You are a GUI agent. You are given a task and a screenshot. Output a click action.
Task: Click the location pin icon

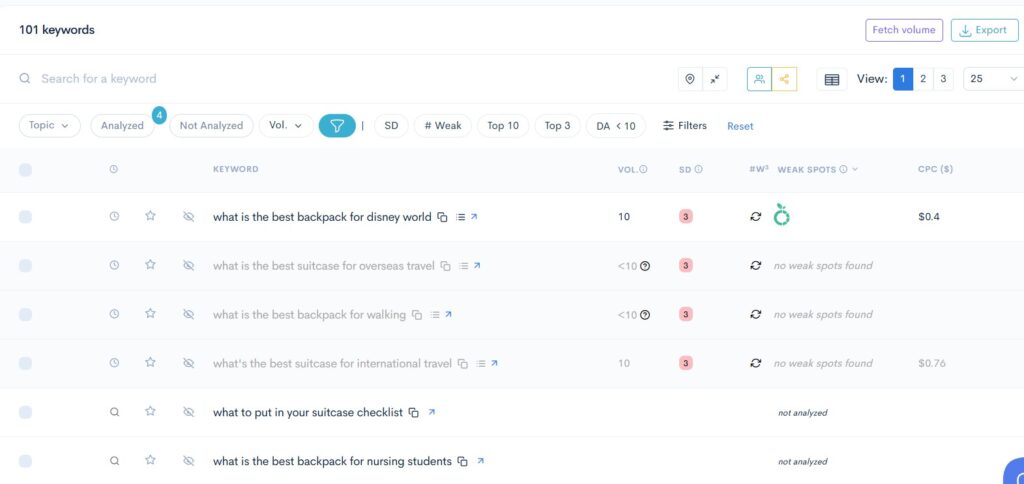pos(690,79)
